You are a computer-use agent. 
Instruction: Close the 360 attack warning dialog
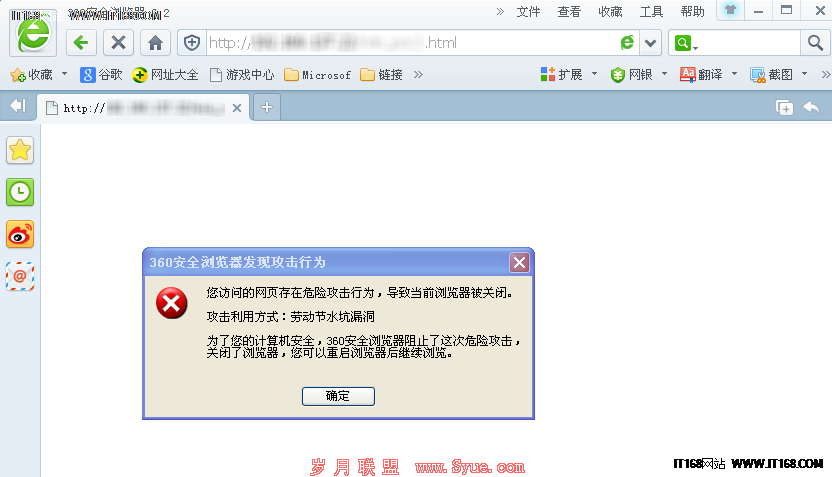(x=519, y=262)
